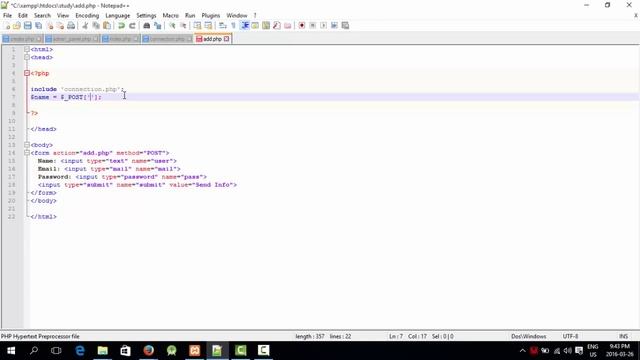This screenshot has width=640, height=360.
Task: Collapse the form fold on line 14
Action: pos(27,153)
